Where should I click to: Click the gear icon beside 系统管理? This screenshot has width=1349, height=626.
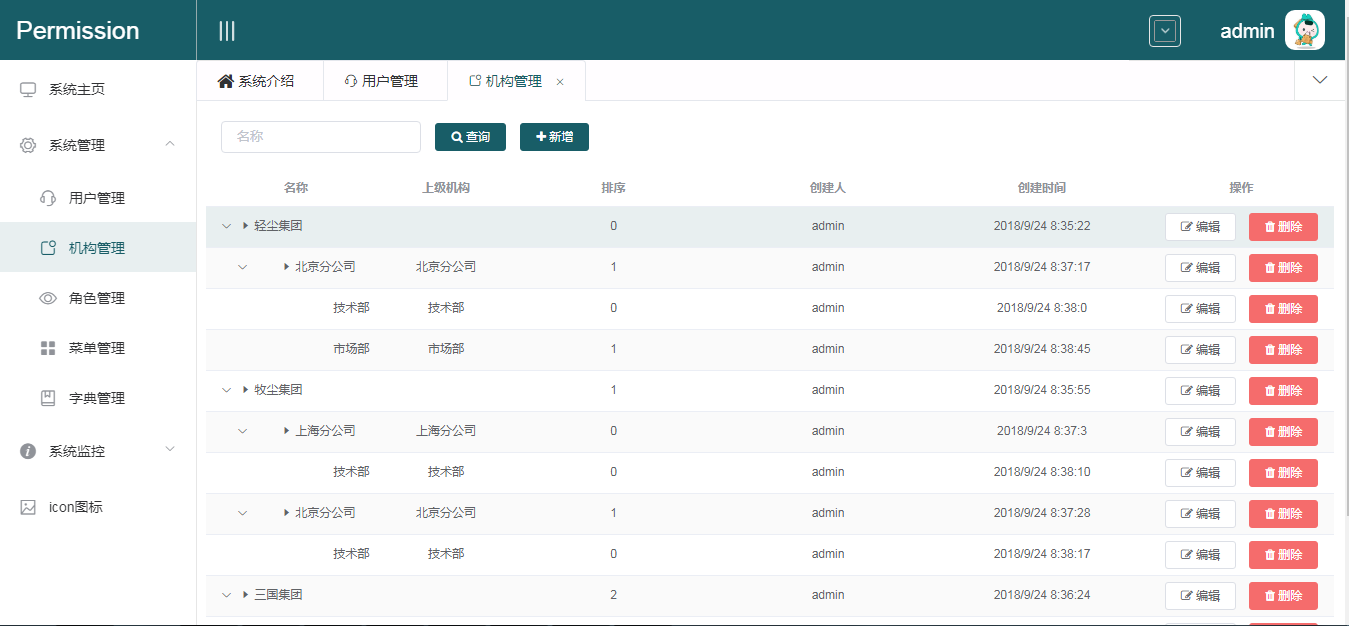point(28,145)
